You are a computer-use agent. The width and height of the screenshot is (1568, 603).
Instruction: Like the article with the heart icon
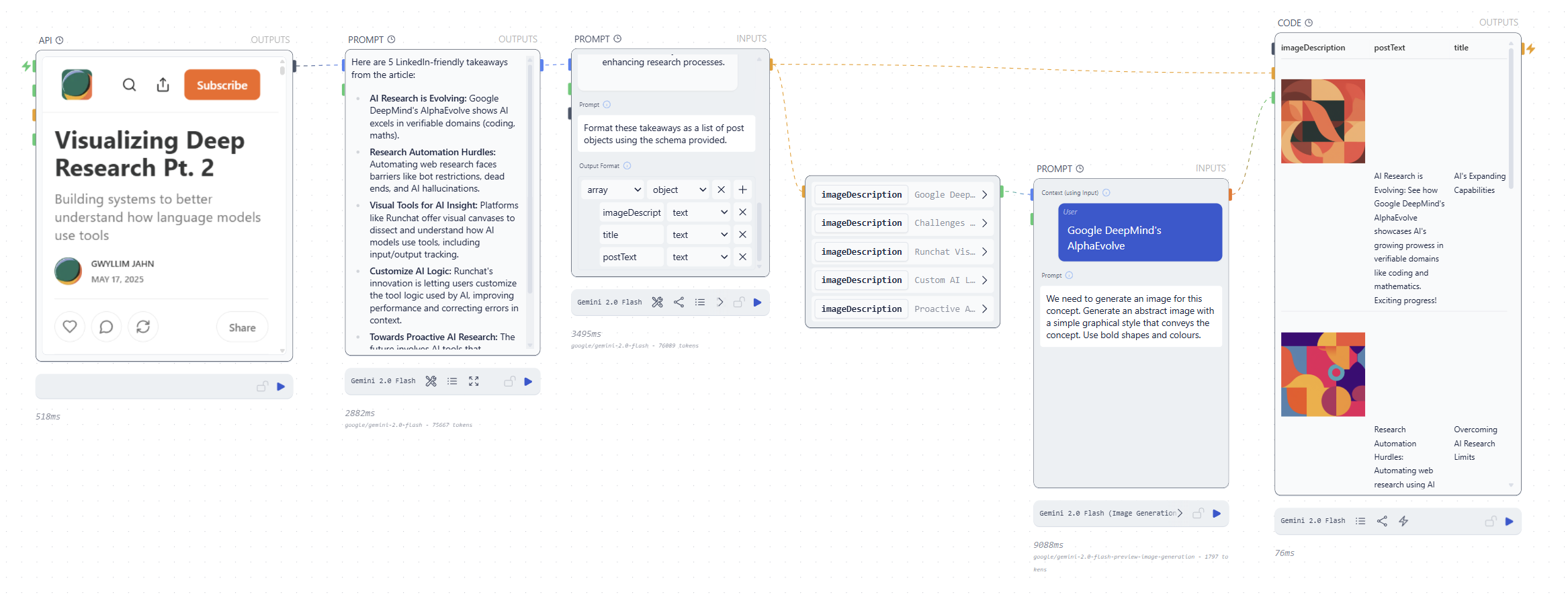[x=70, y=327]
